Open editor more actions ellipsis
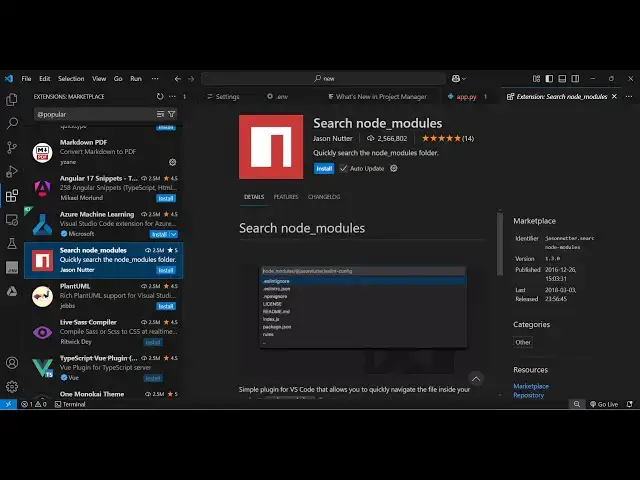 point(629,96)
